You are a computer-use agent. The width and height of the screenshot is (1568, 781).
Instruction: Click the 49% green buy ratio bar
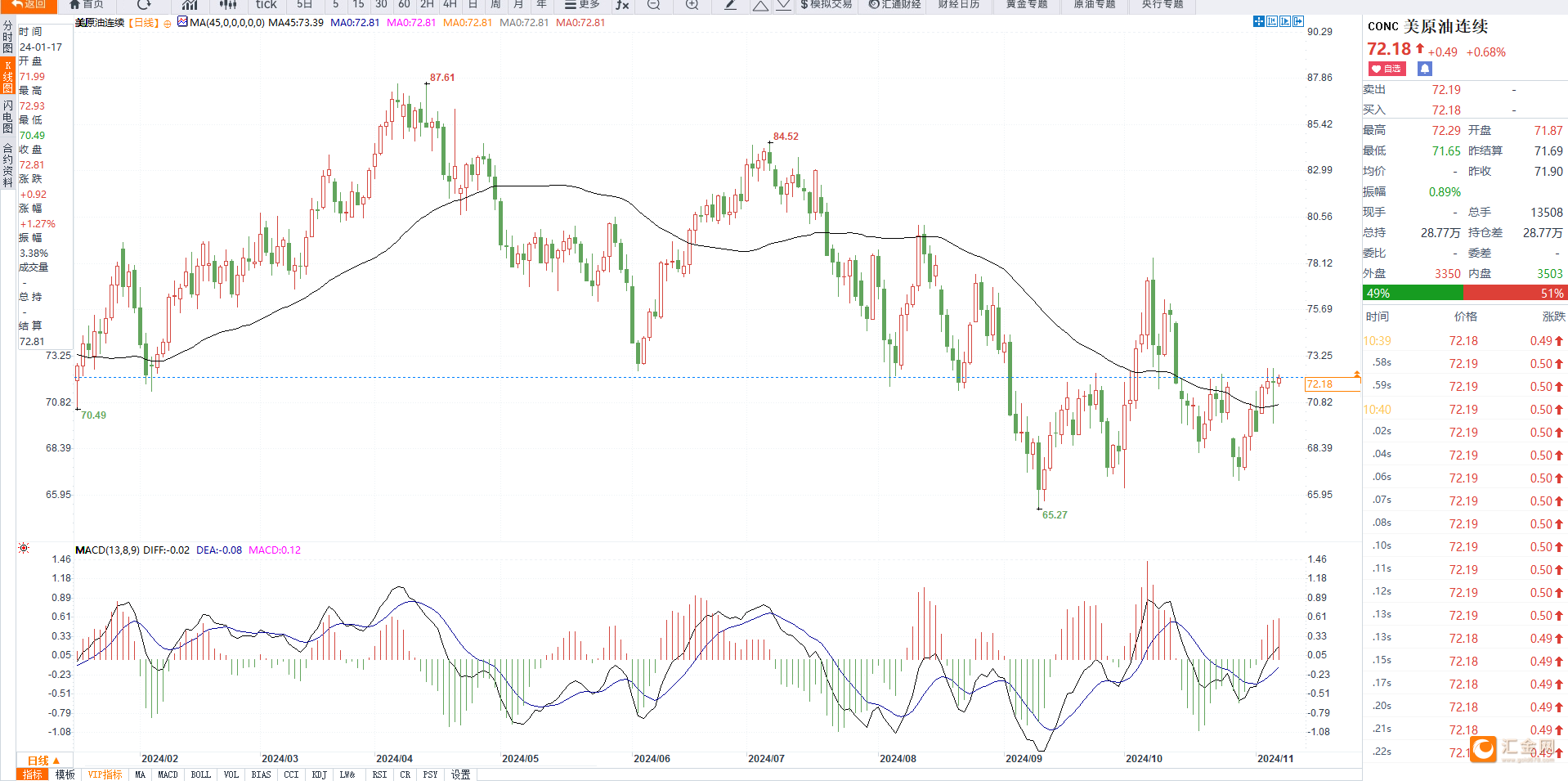1413,293
